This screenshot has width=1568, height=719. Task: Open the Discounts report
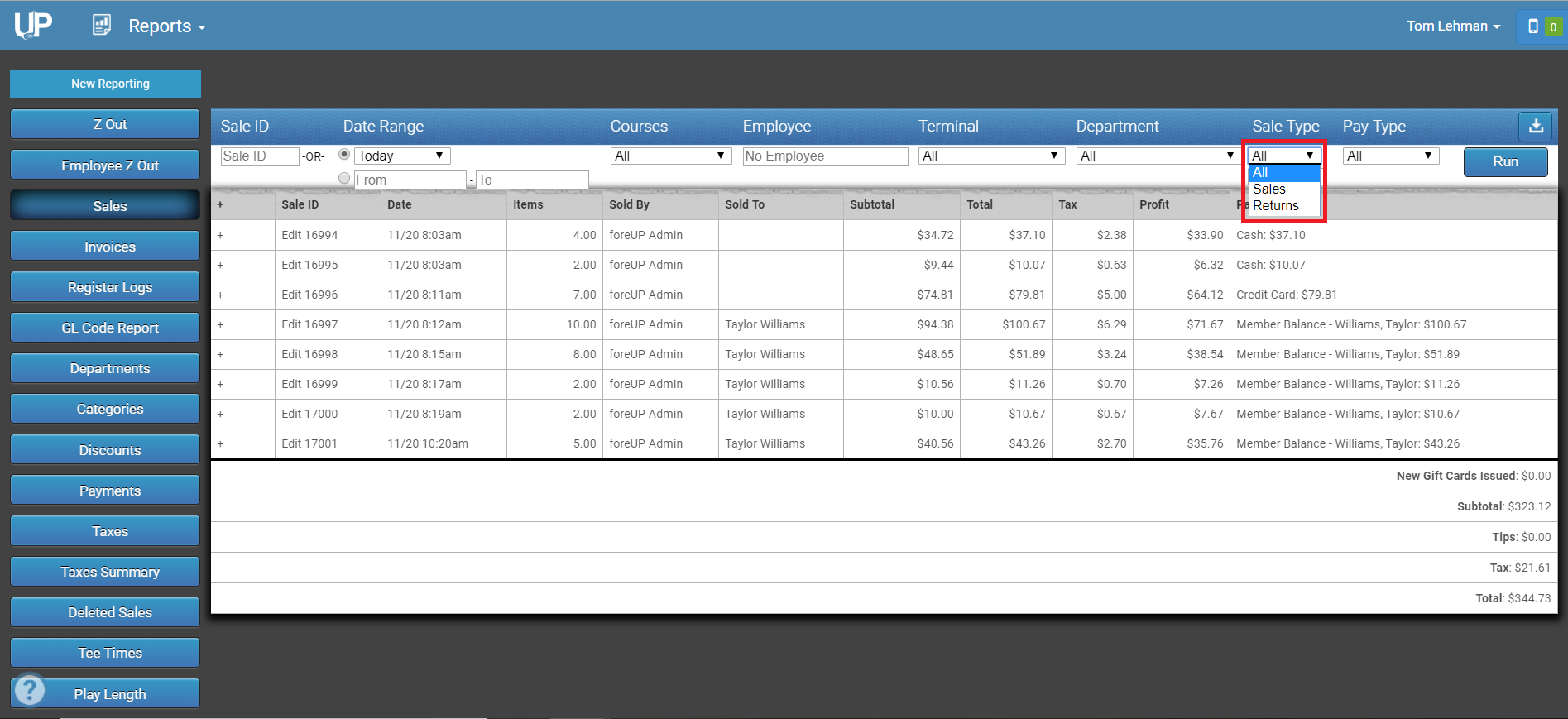click(x=105, y=450)
